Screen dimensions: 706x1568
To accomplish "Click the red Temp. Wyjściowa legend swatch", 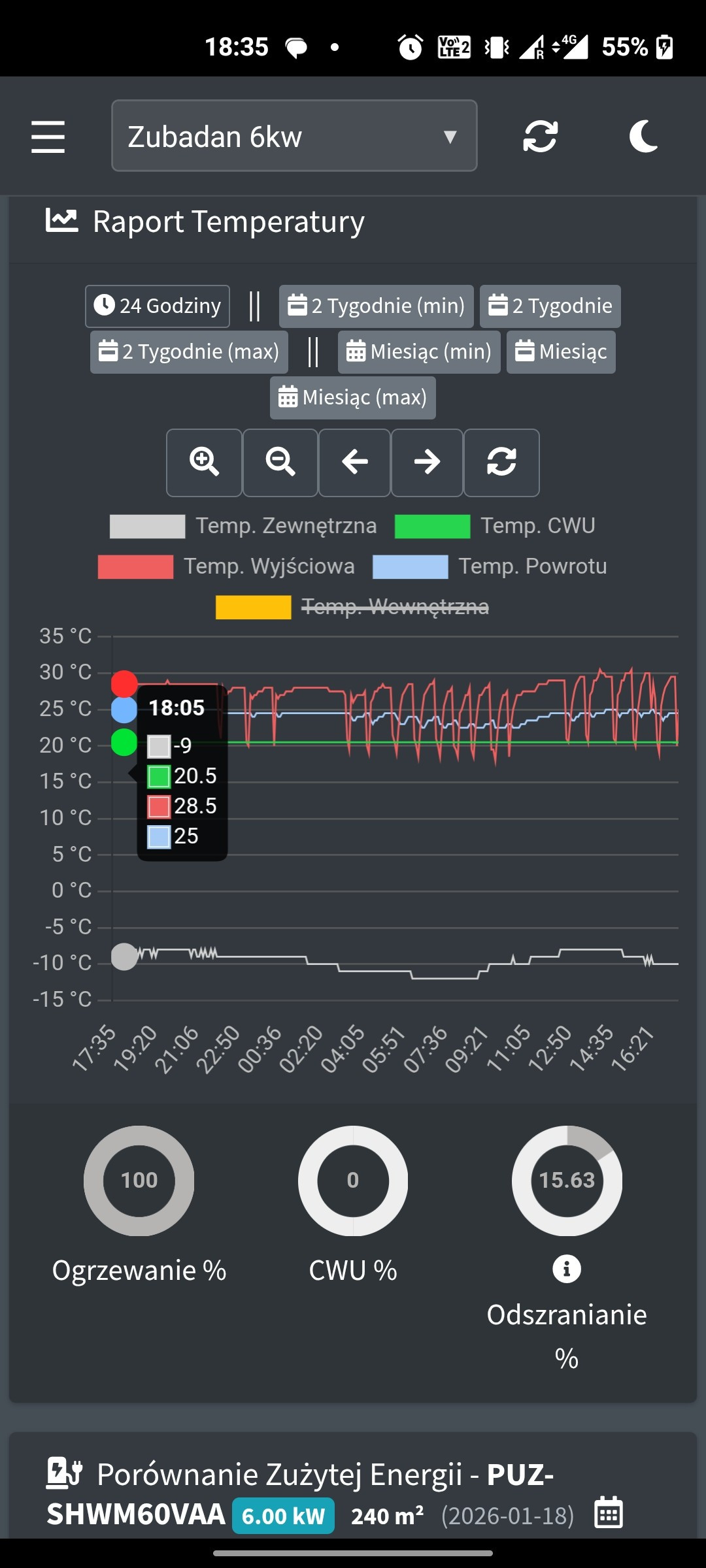I will click(135, 566).
